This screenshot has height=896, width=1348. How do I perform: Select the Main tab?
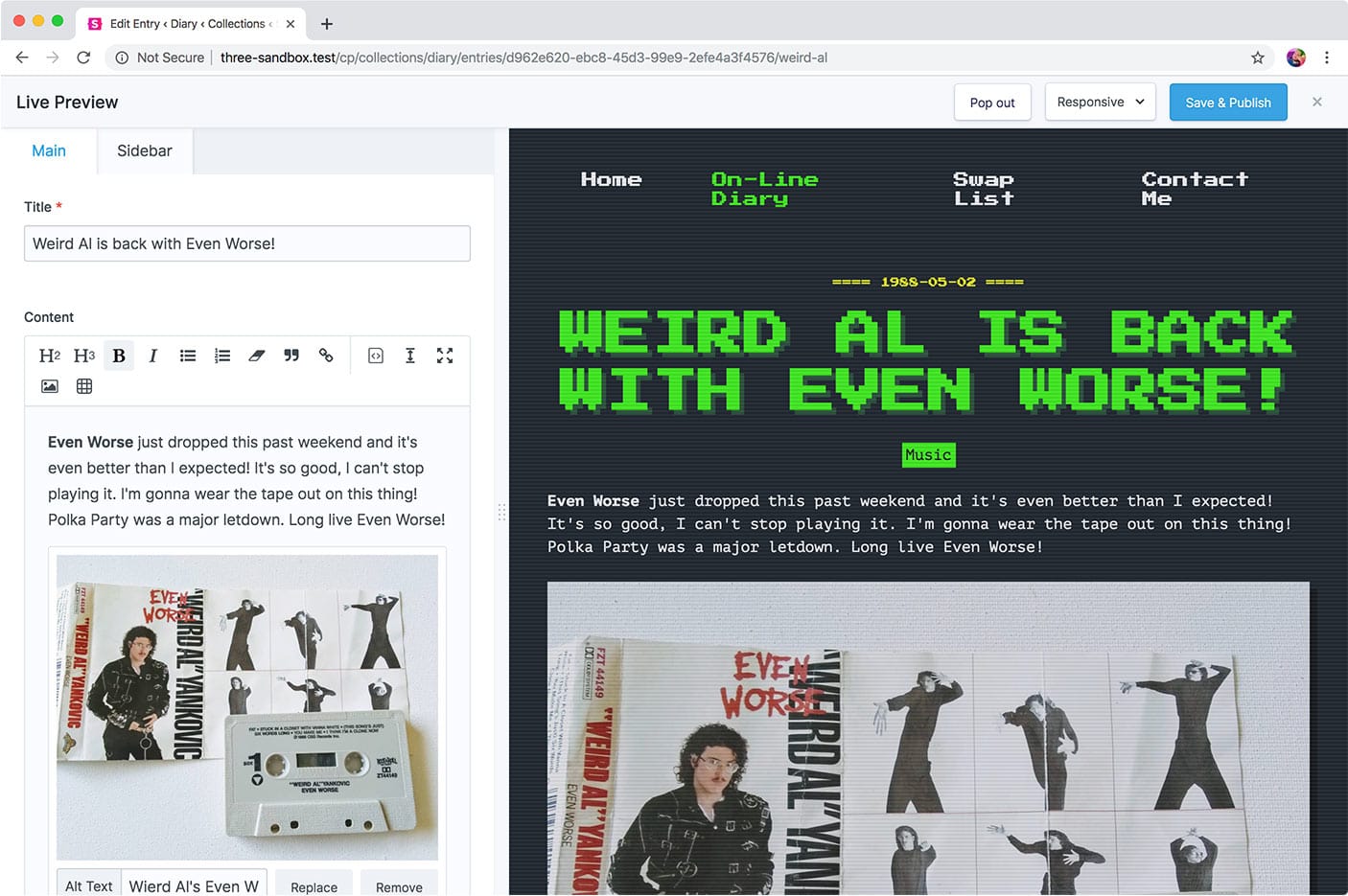49,151
